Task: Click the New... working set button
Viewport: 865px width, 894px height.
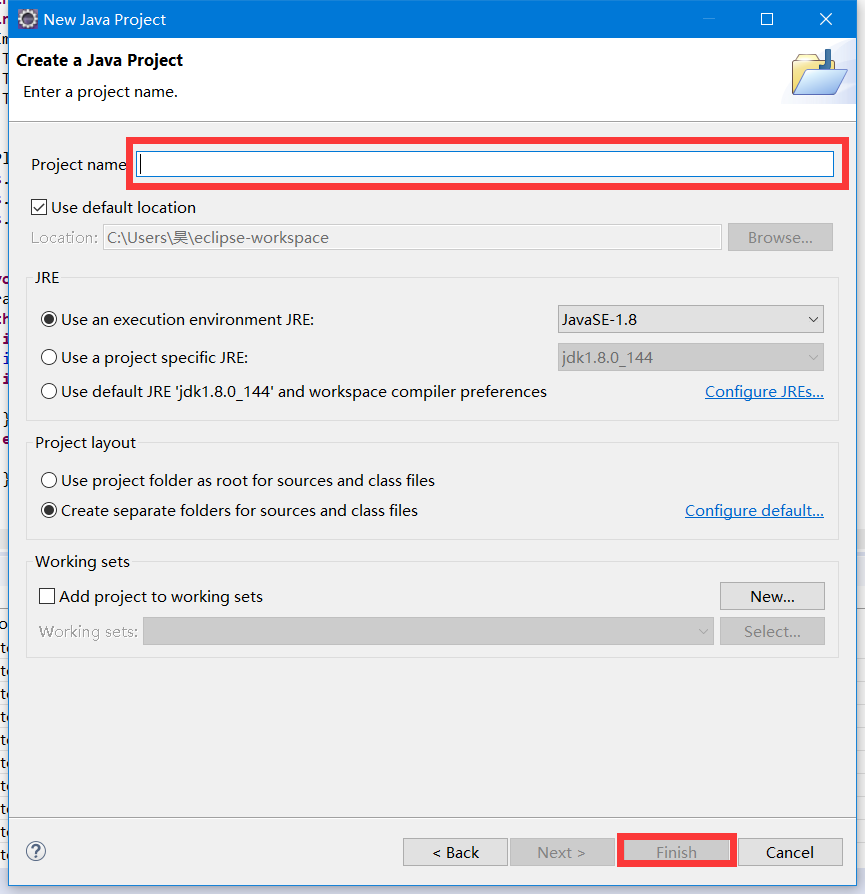Action: [x=772, y=596]
